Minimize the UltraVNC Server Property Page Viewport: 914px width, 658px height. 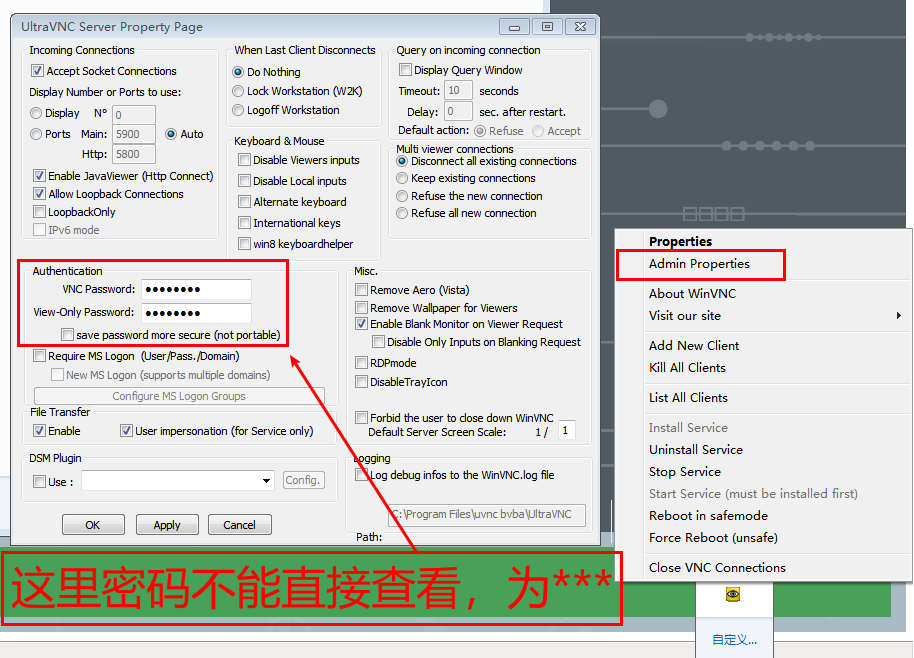514,27
